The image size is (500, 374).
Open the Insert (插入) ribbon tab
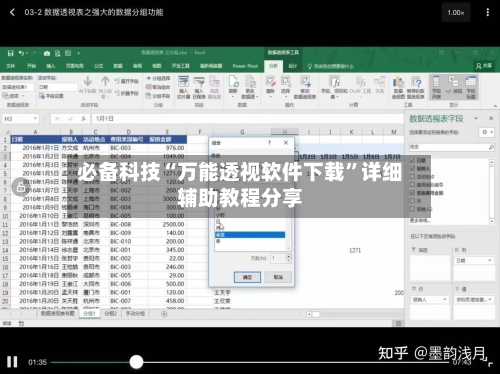click(x=51, y=66)
